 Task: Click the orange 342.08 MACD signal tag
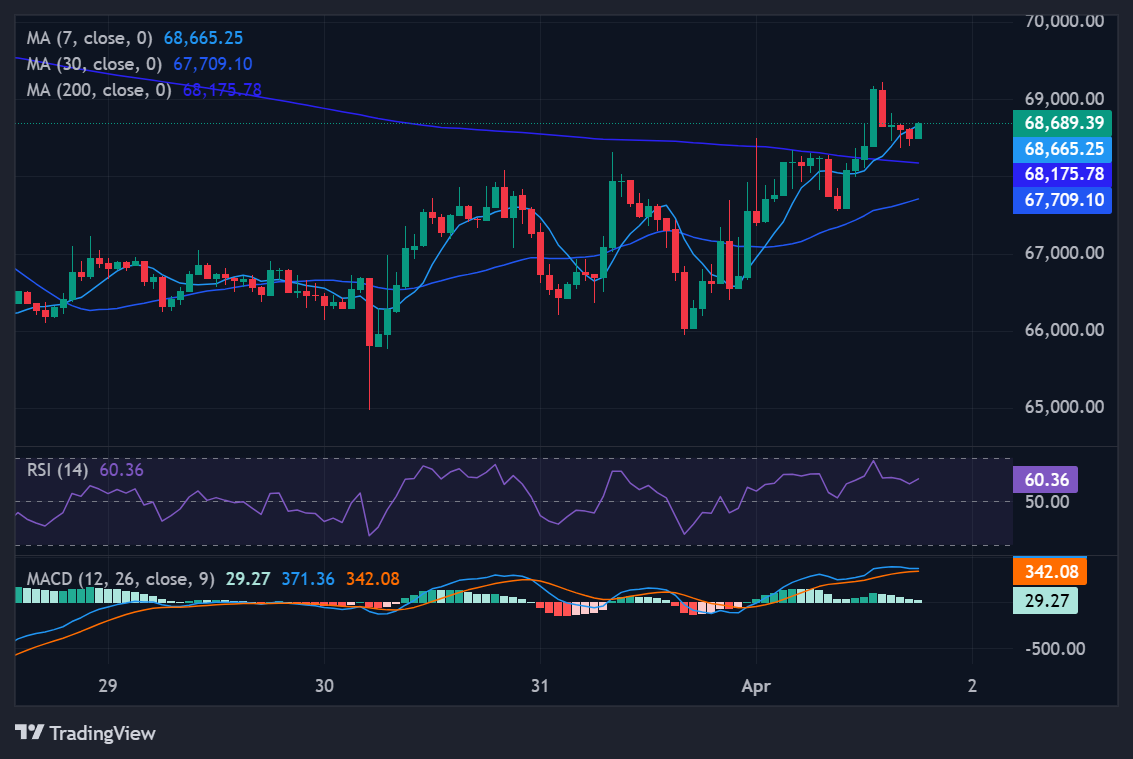[x=1049, y=572]
